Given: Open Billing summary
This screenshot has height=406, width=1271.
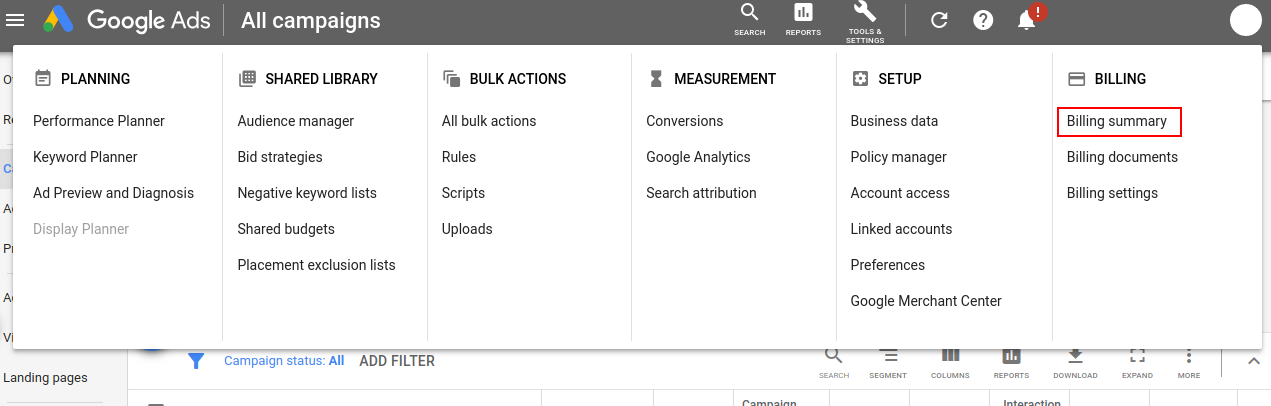Looking at the screenshot, I should point(1117,121).
